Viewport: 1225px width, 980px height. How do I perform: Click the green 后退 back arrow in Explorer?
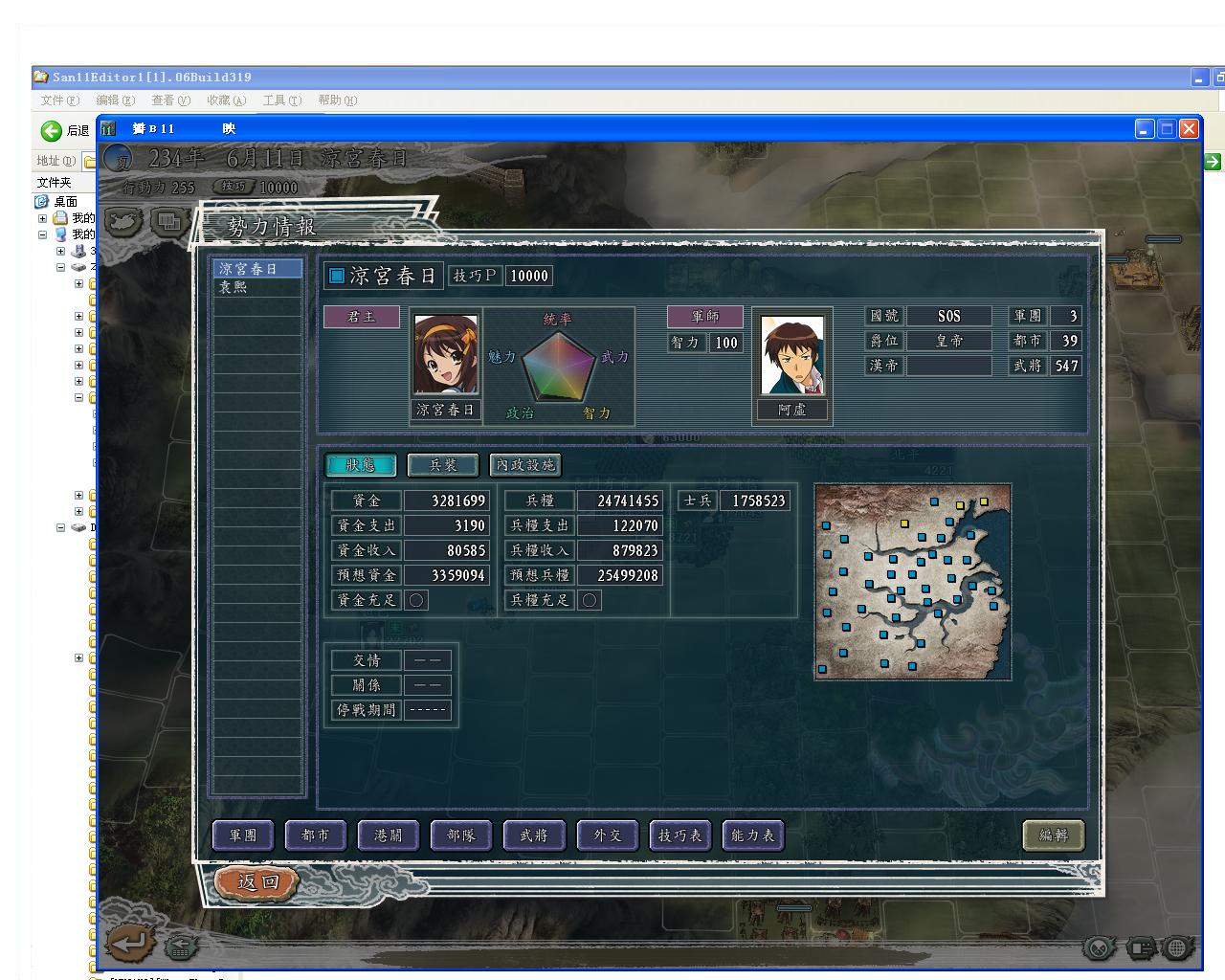point(51,131)
